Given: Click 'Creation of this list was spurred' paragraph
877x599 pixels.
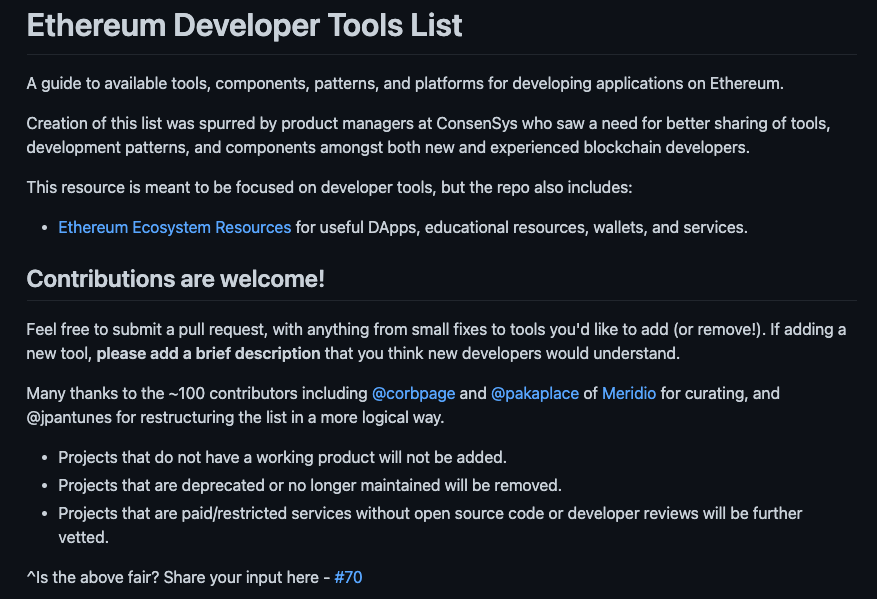Looking at the screenshot, I should 428,135.
